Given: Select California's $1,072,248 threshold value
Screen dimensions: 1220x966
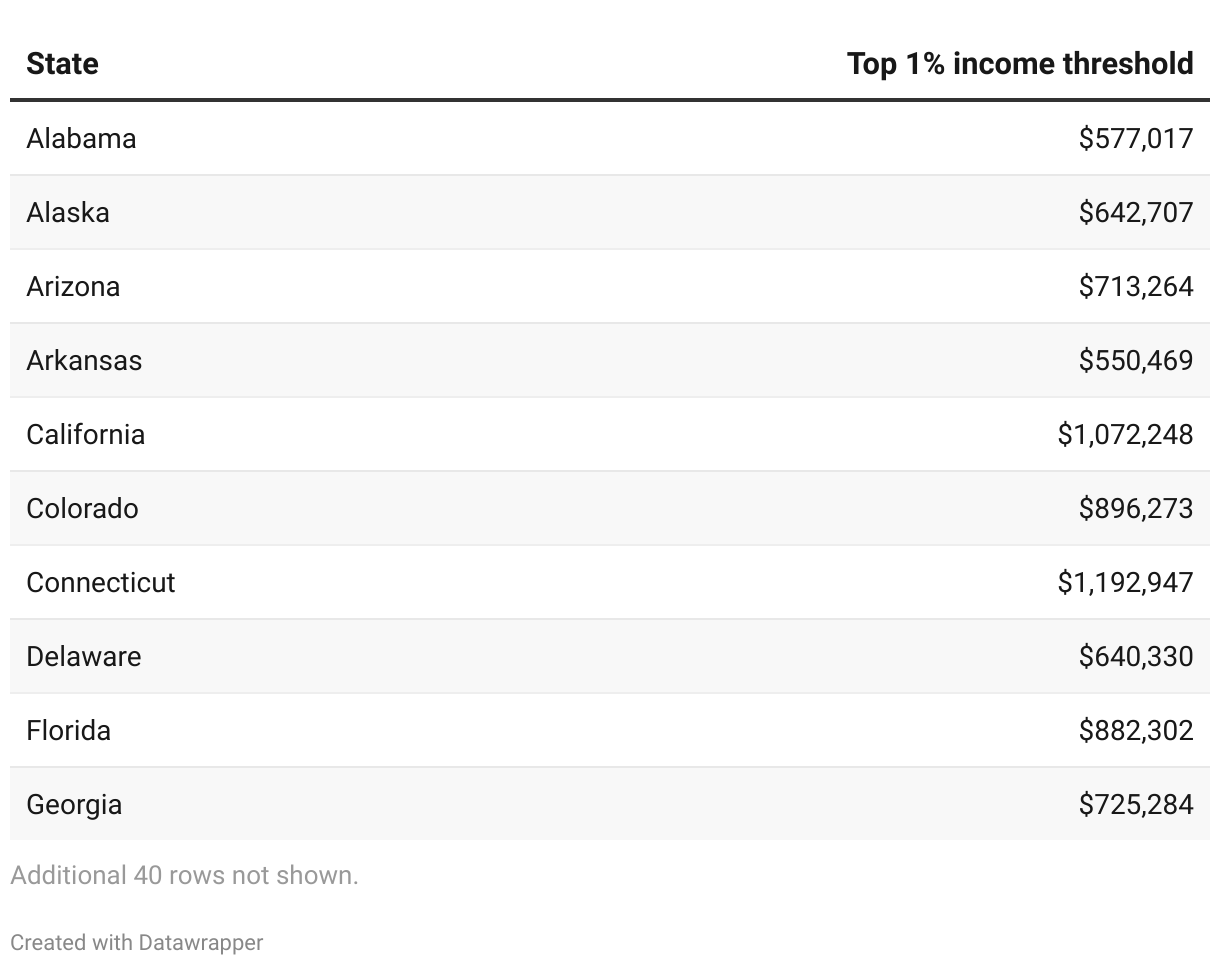Looking at the screenshot, I should point(1125,434).
